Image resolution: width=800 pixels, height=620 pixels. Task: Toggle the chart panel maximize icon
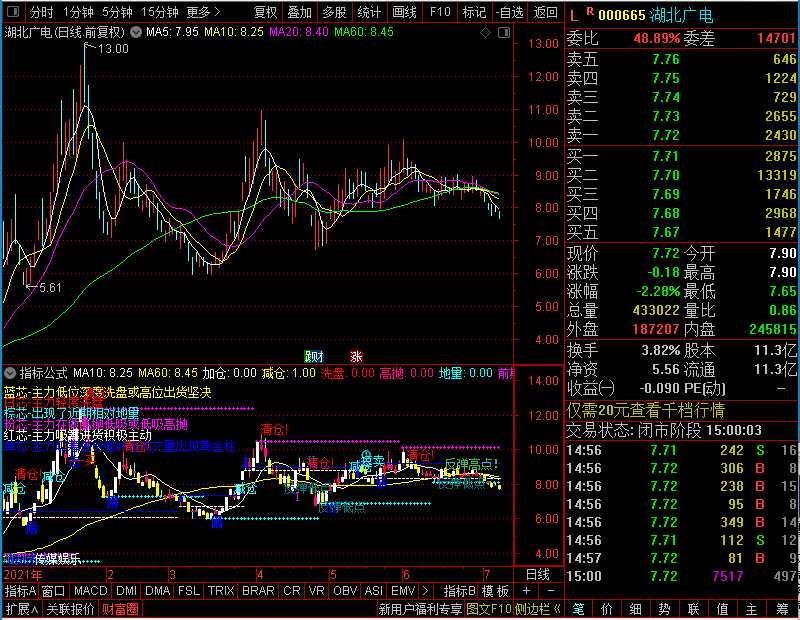point(504,33)
